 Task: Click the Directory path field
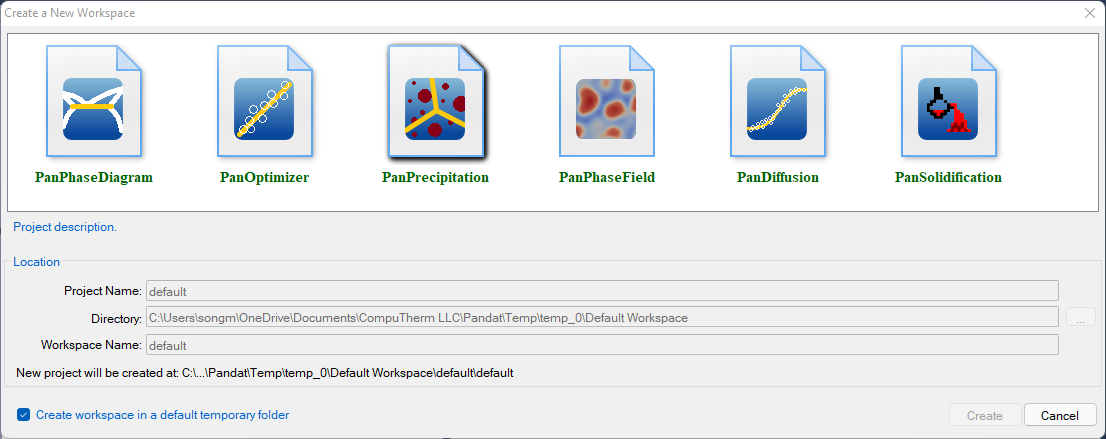click(x=602, y=318)
